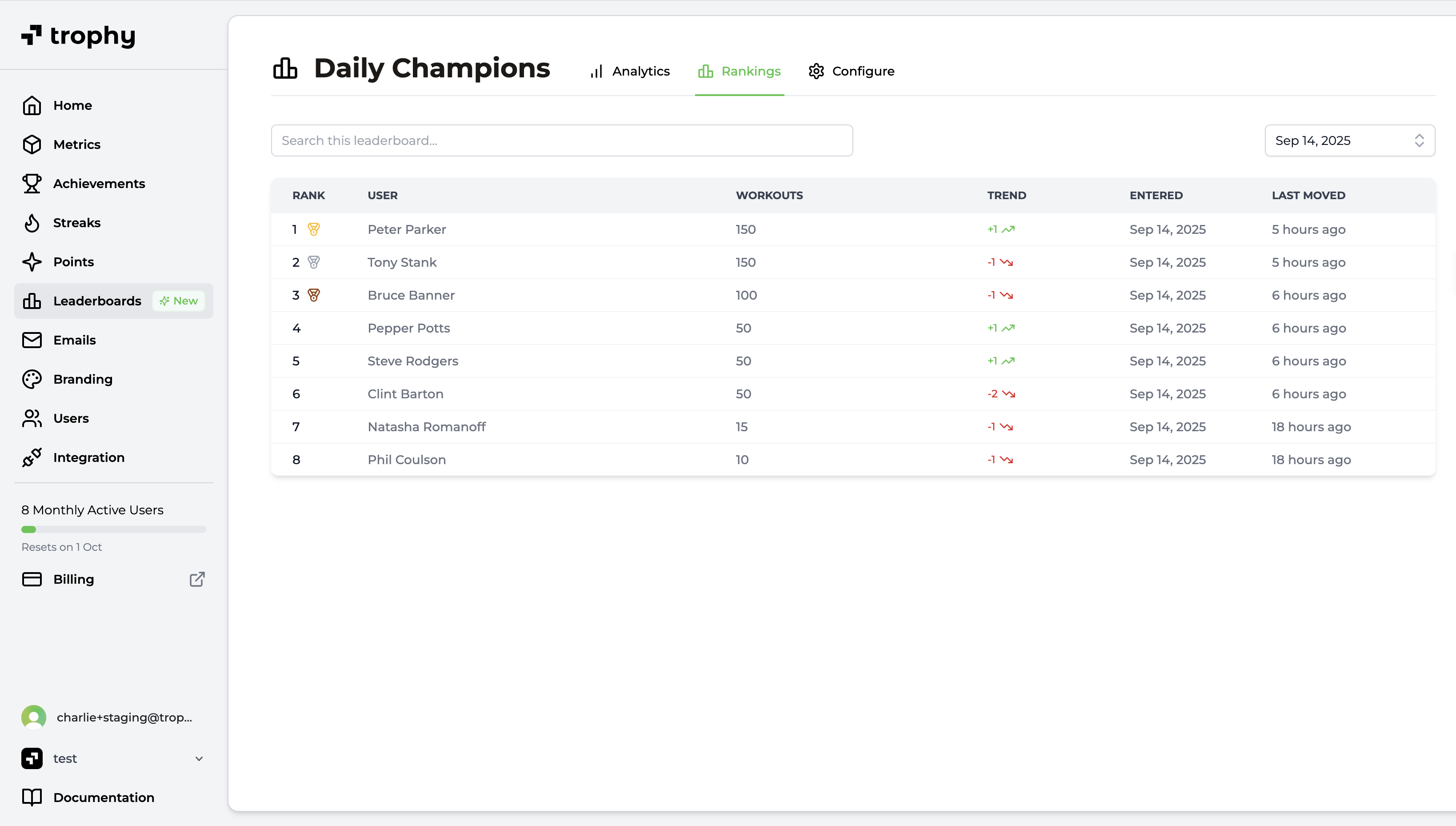Open Points sparkle icon in sidebar

tap(32, 262)
